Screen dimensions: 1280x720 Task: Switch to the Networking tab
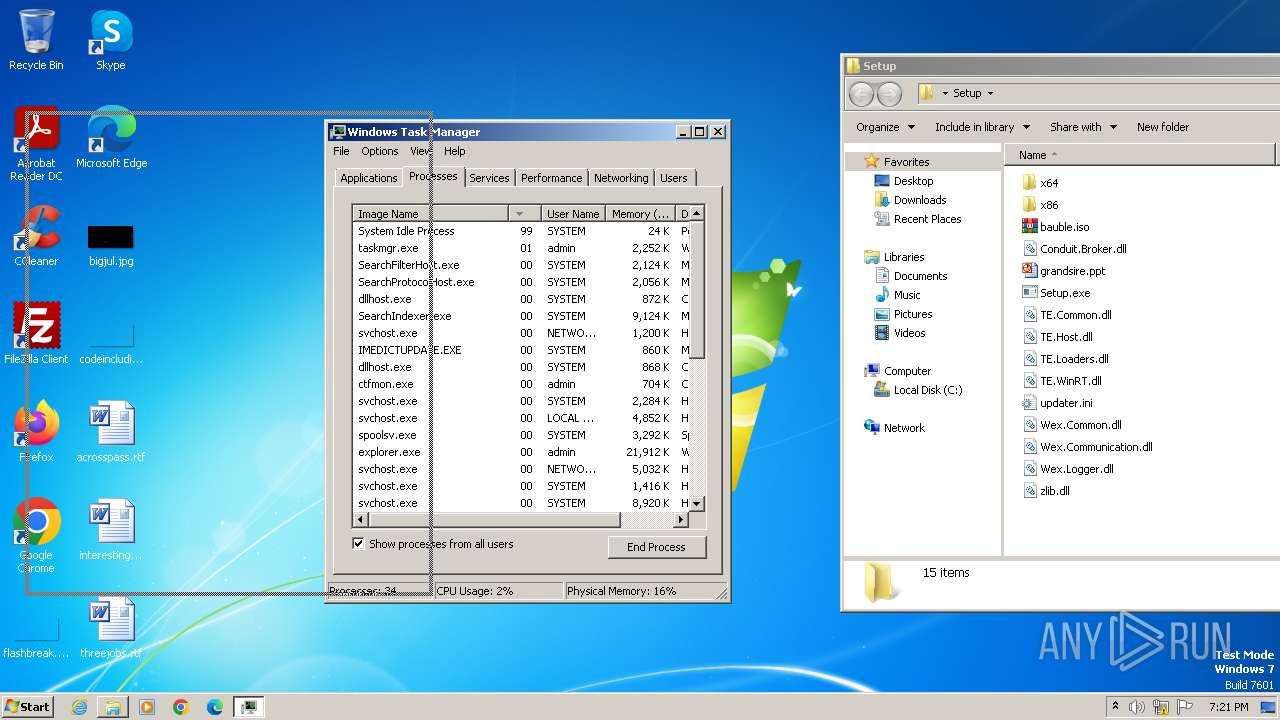(x=621, y=178)
